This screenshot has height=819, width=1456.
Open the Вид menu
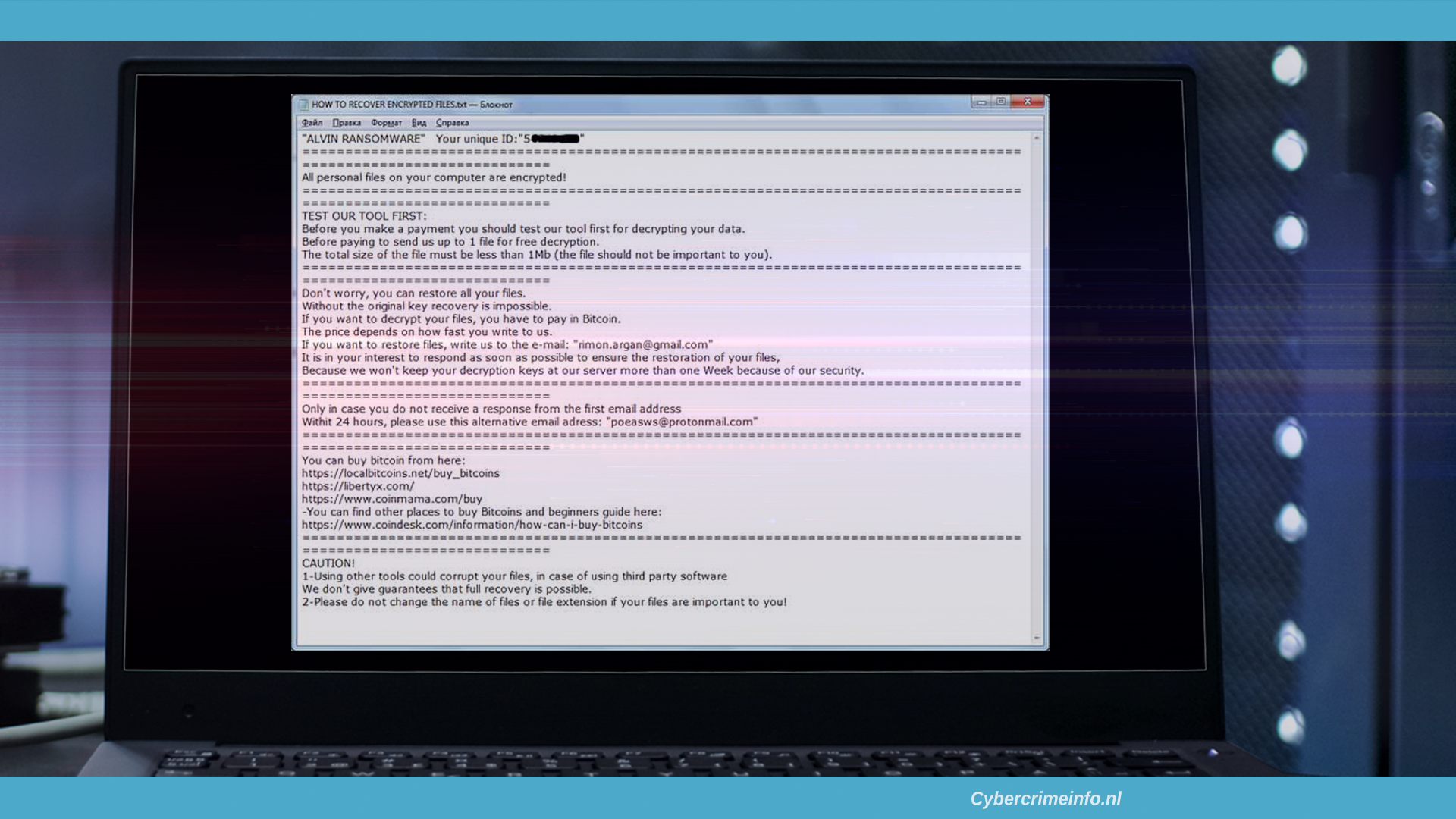[419, 123]
